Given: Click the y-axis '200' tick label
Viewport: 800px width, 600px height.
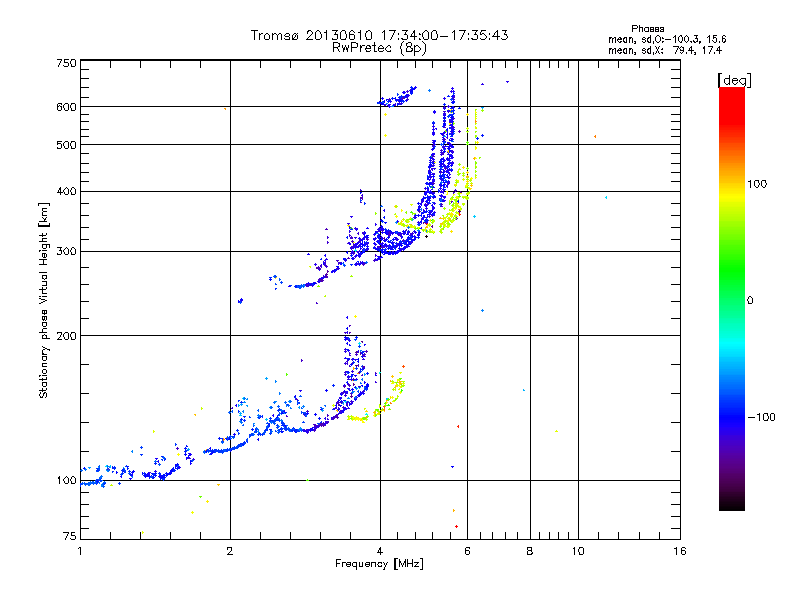Looking at the screenshot, I should 66,336.
